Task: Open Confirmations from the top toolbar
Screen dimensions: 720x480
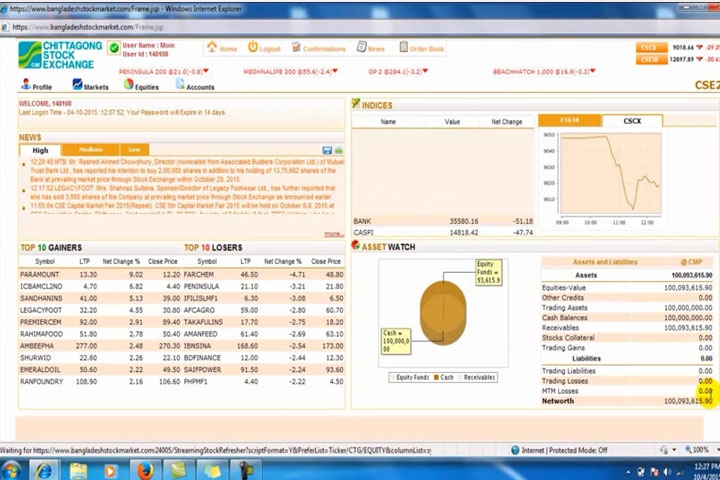Action: (316, 48)
